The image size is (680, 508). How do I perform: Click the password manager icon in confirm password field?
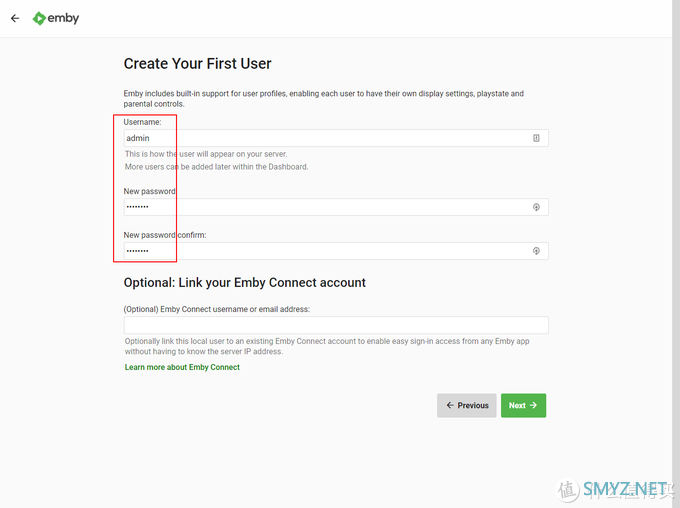(536, 251)
